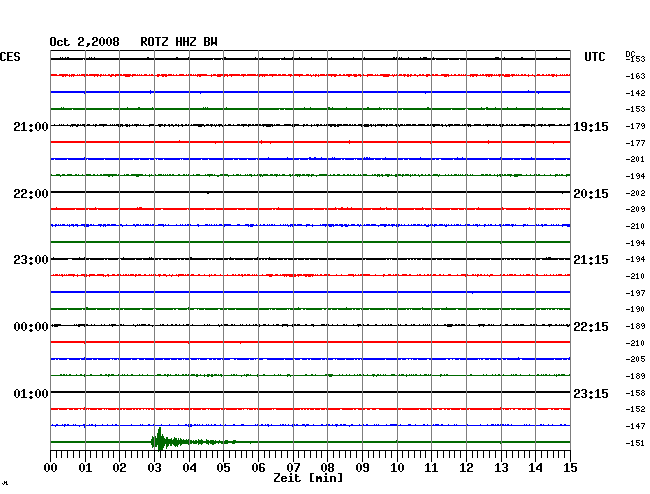The height and width of the screenshot is (494, 650).
Task: Select the DC offset value "-197"
Action: tap(635, 293)
